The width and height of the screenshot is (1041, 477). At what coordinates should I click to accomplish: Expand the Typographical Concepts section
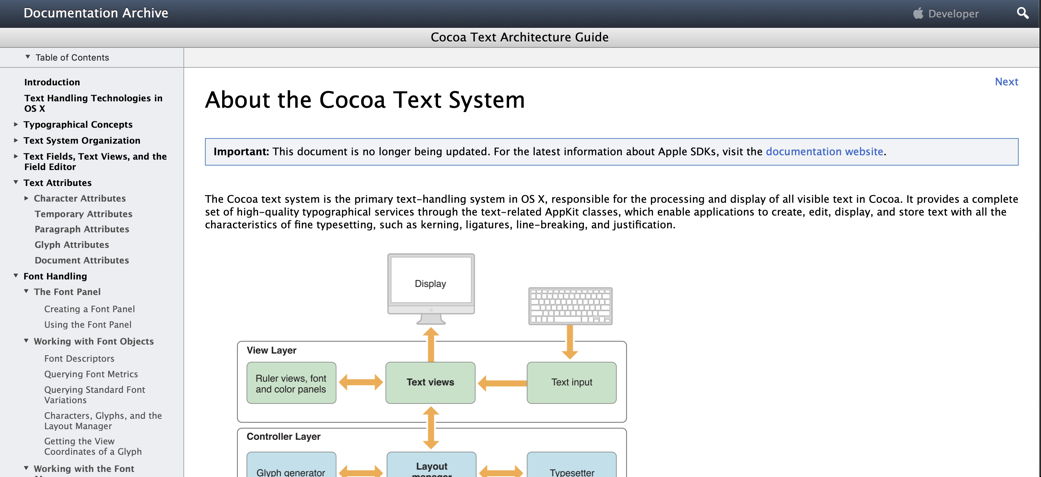click(x=16, y=125)
